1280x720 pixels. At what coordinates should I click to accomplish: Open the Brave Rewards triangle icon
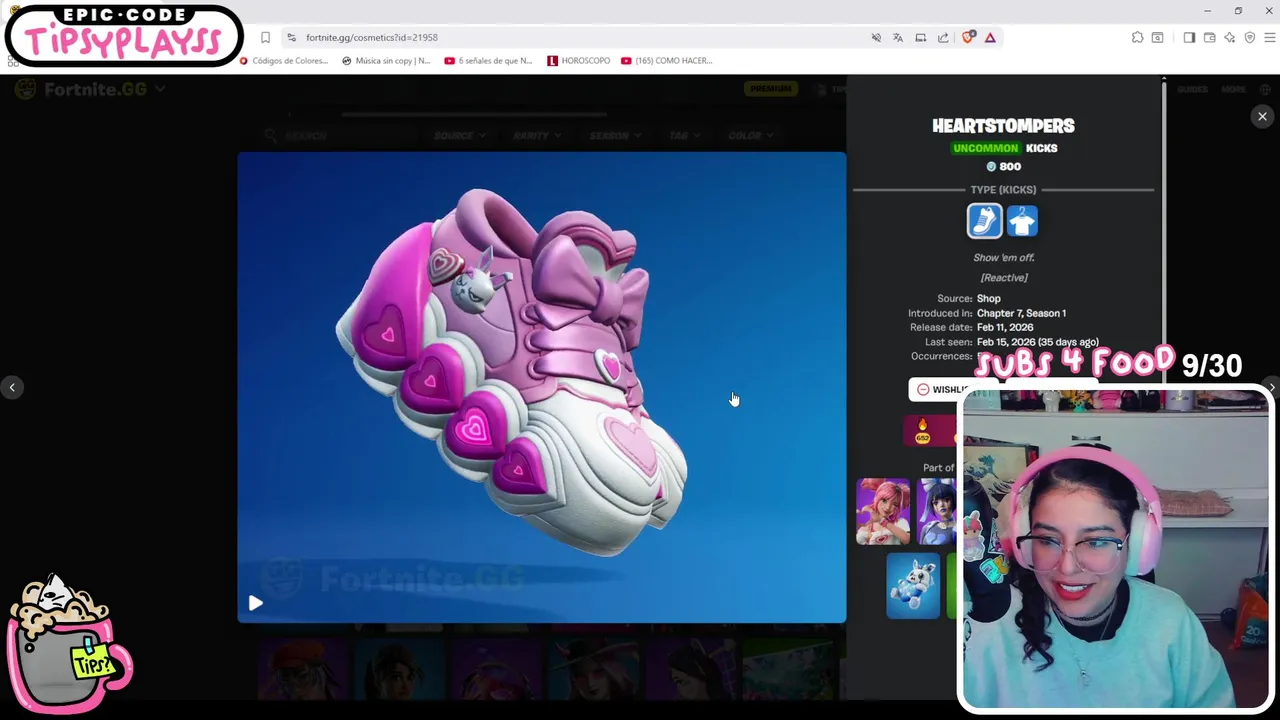tap(990, 37)
